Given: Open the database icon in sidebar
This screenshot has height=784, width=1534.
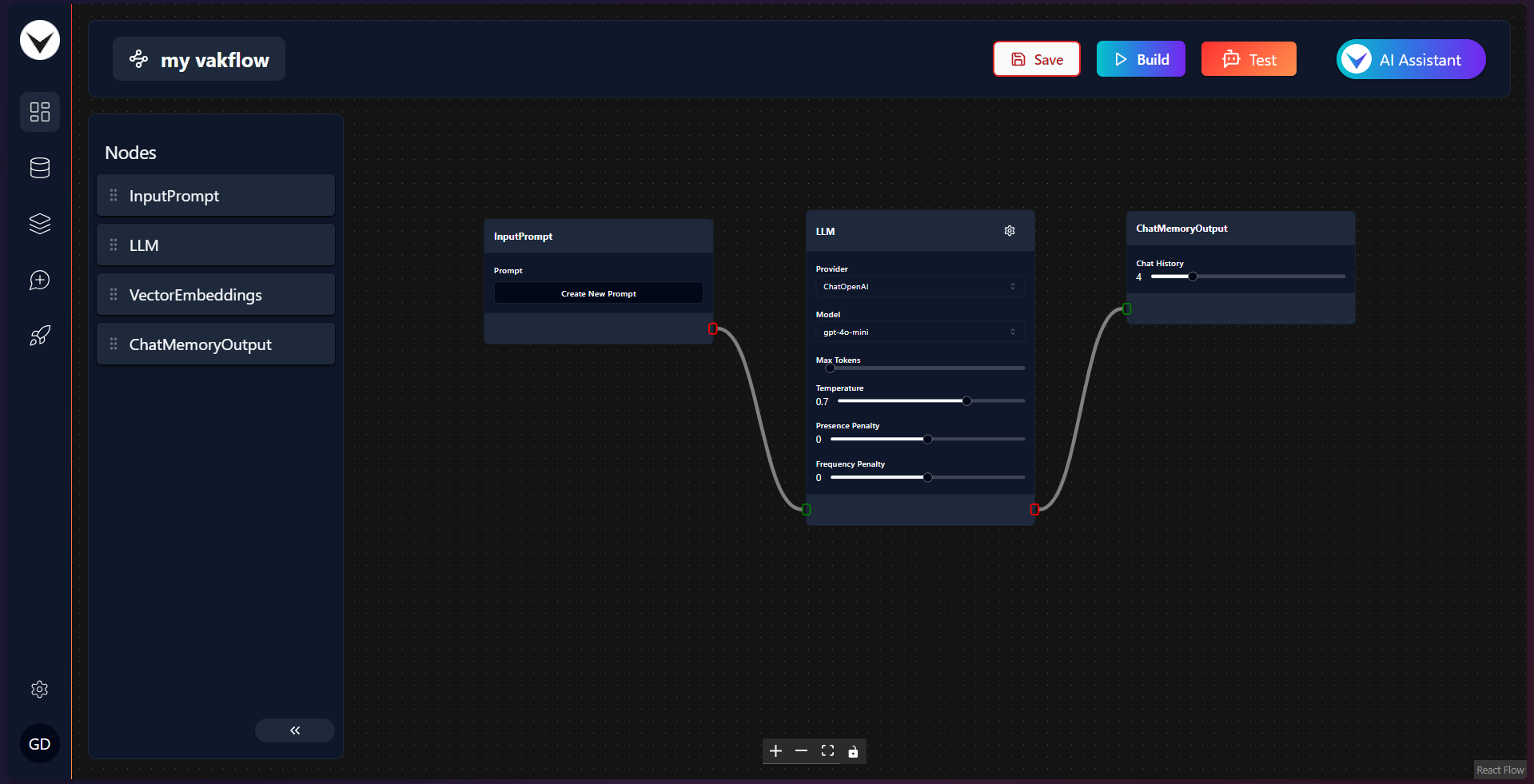Looking at the screenshot, I should 40,168.
